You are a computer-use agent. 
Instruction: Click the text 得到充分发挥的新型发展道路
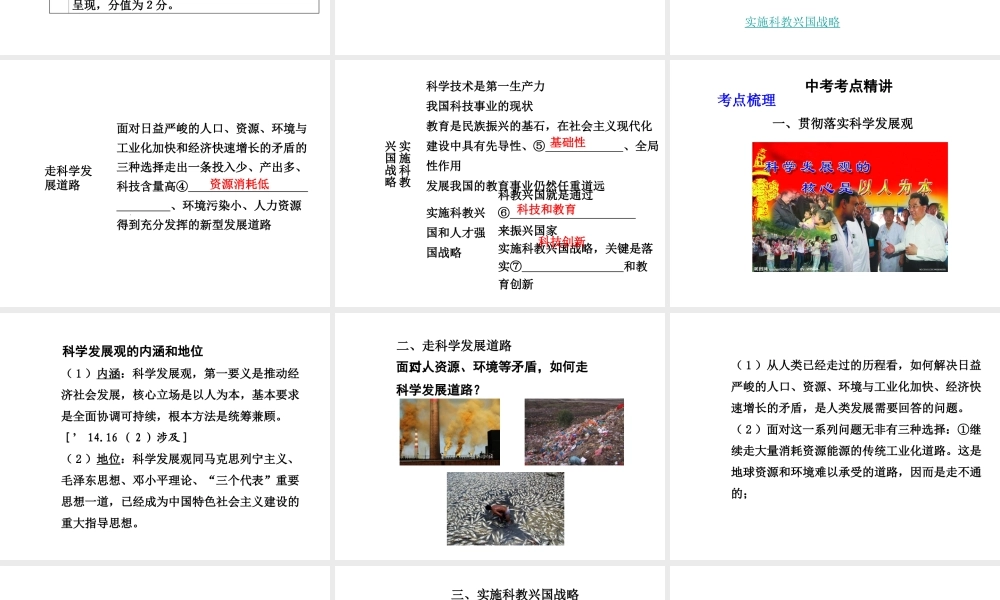click(x=194, y=225)
